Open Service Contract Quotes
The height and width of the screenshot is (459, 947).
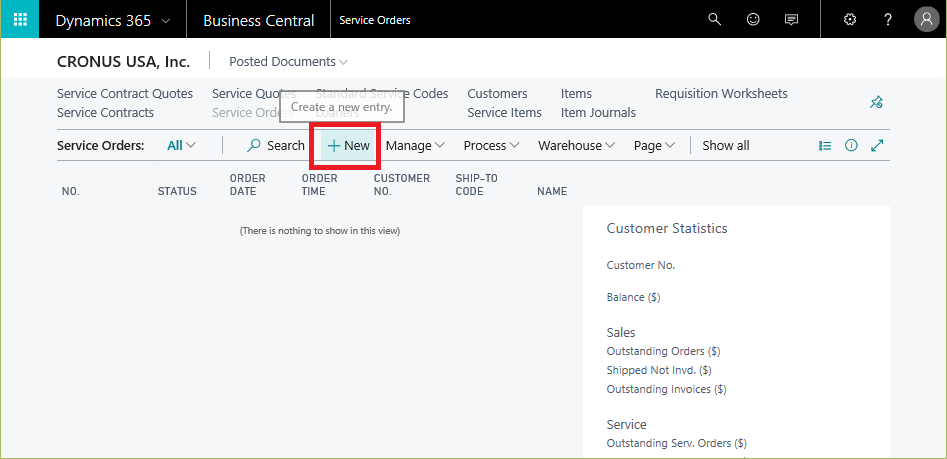point(125,94)
